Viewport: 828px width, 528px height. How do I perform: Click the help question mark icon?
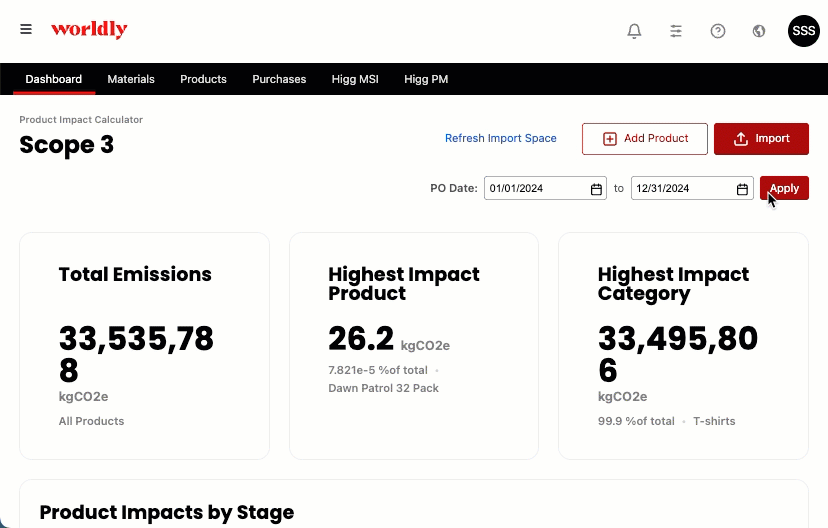coord(718,31)
